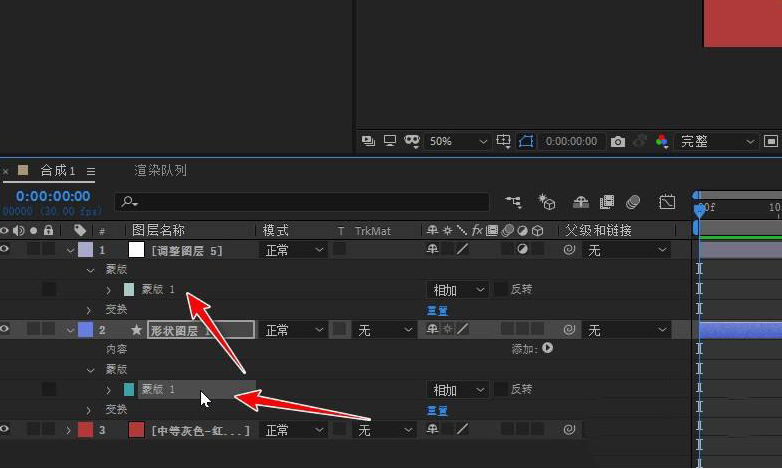
Task: Check 反转 checkbox for layer 1 mask
Action: tap(500, 289)
